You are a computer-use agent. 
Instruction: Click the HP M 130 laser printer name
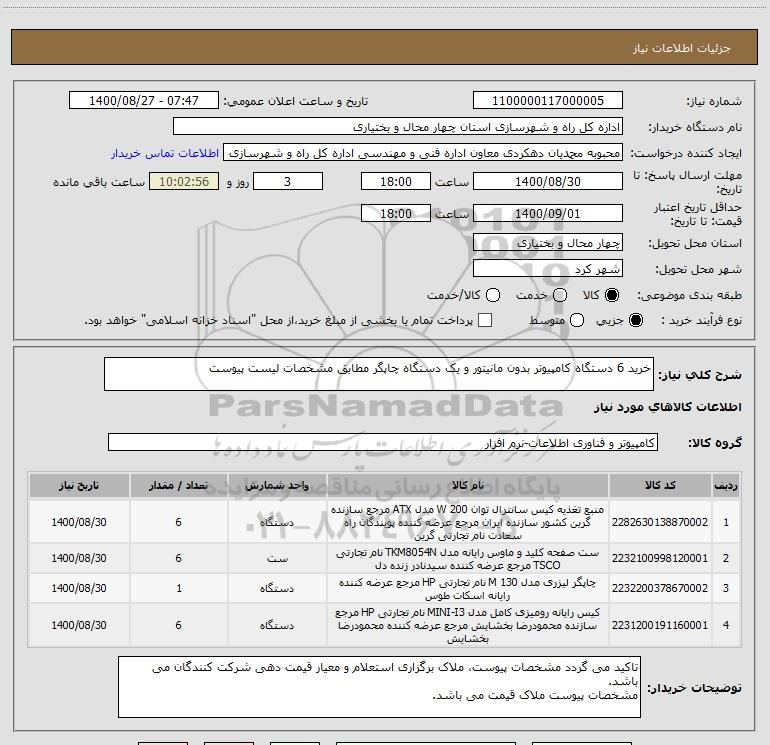[x=468, y=588]
